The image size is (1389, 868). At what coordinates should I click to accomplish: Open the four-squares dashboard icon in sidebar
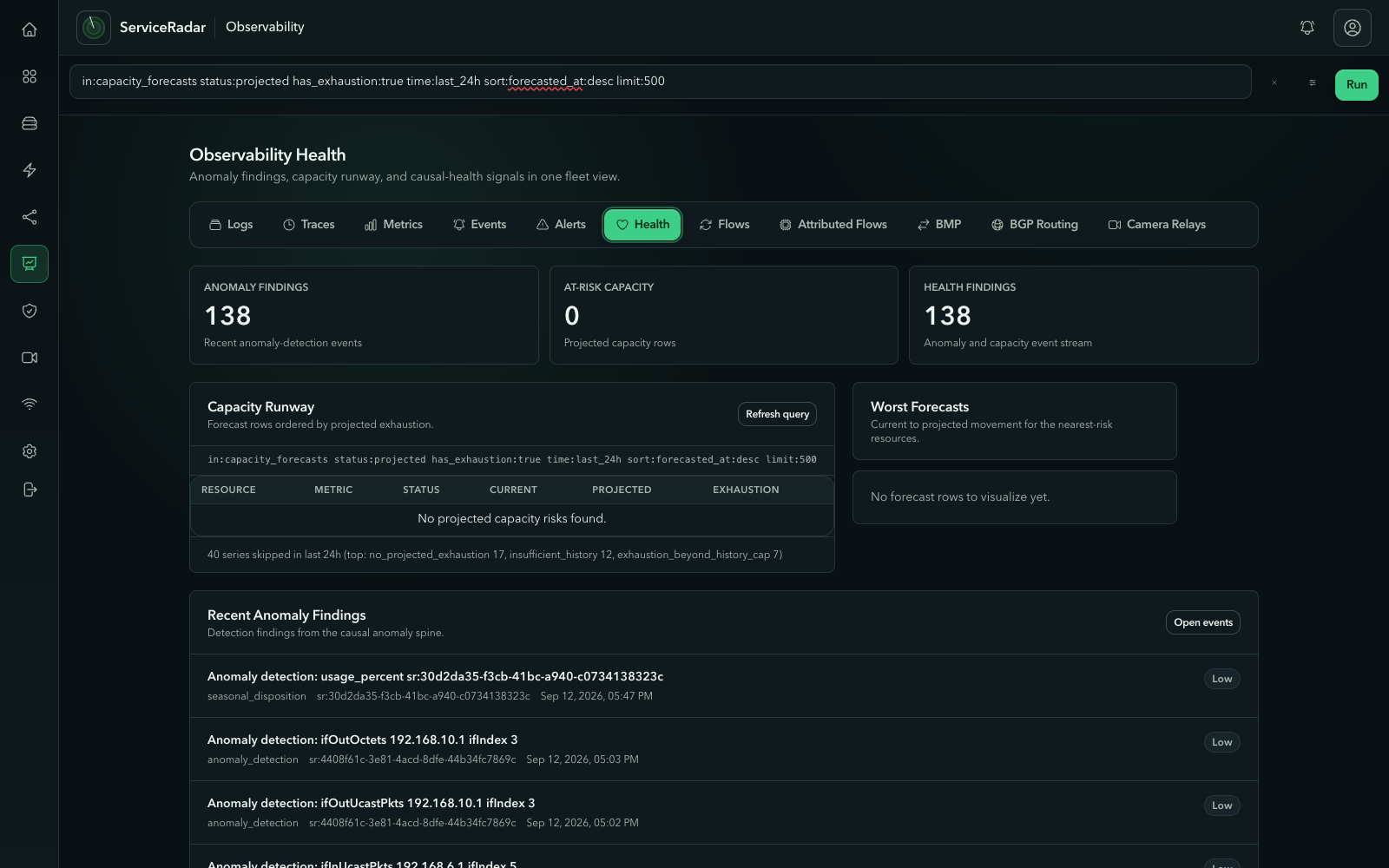tap(30, 76)
